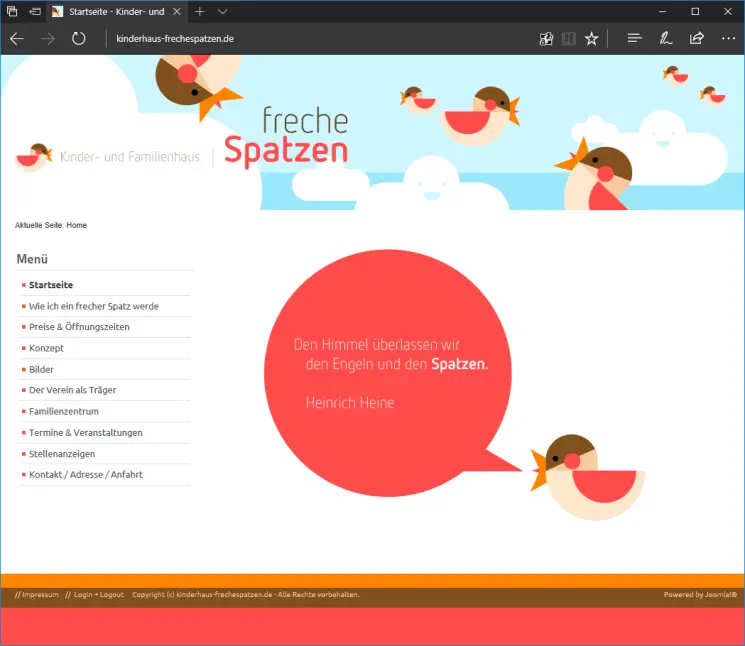
Task: Open 'Preise & Öffnungszeiten' menu item
Action: tap(79, 327)
